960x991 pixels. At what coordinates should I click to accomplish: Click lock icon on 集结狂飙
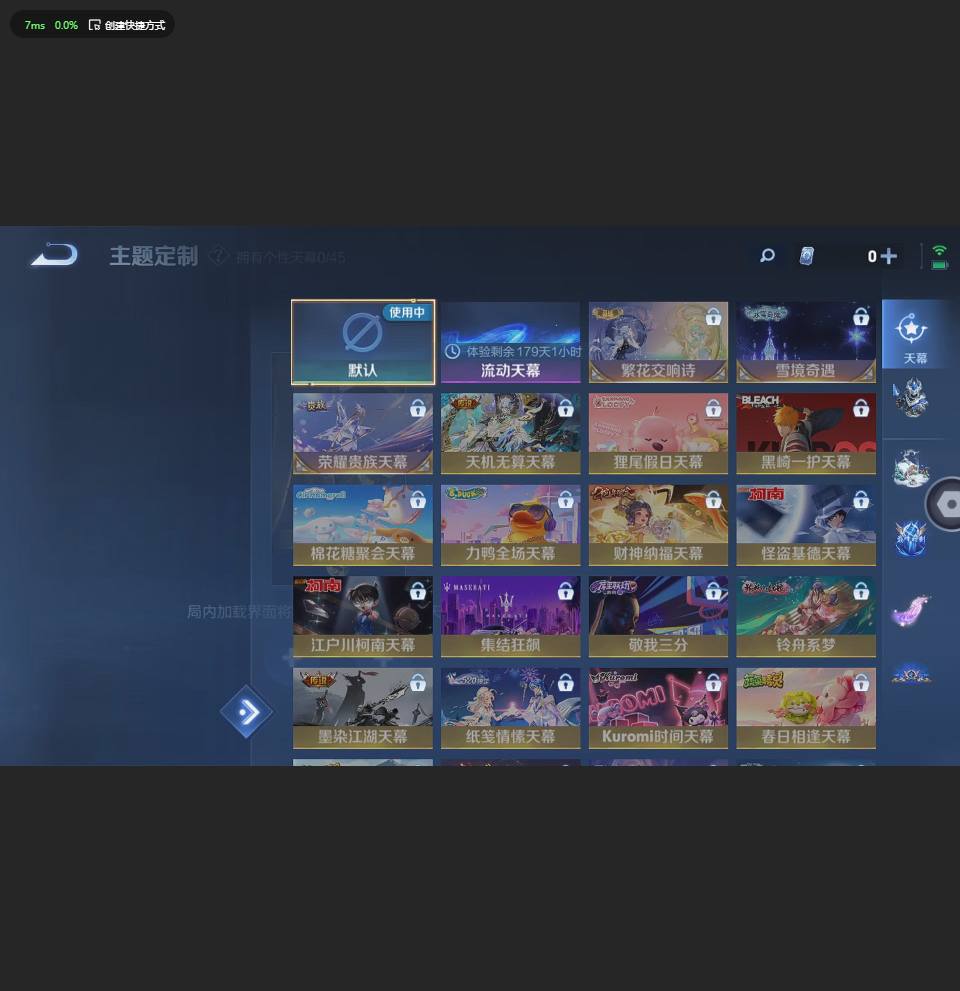point(566,591)
